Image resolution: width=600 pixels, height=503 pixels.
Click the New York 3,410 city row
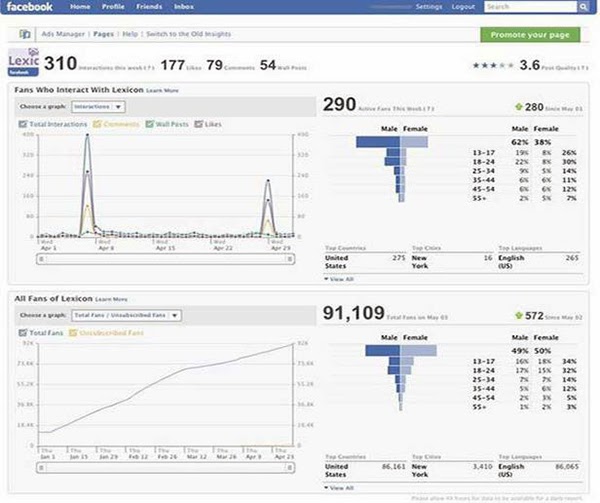452,470
